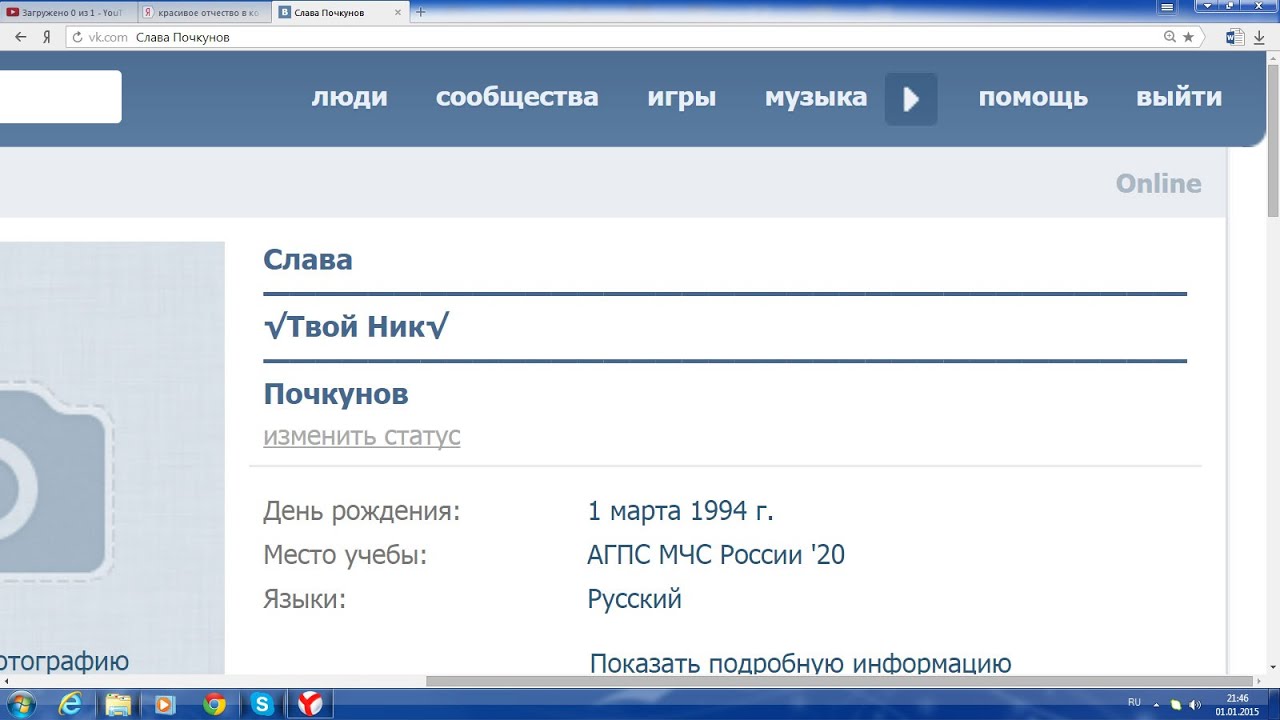The height and width of the screenshot is (720, 1280).
Task: Click the volume speaker tray icon
Action: pyautogui.click(x=1194, y=704)
